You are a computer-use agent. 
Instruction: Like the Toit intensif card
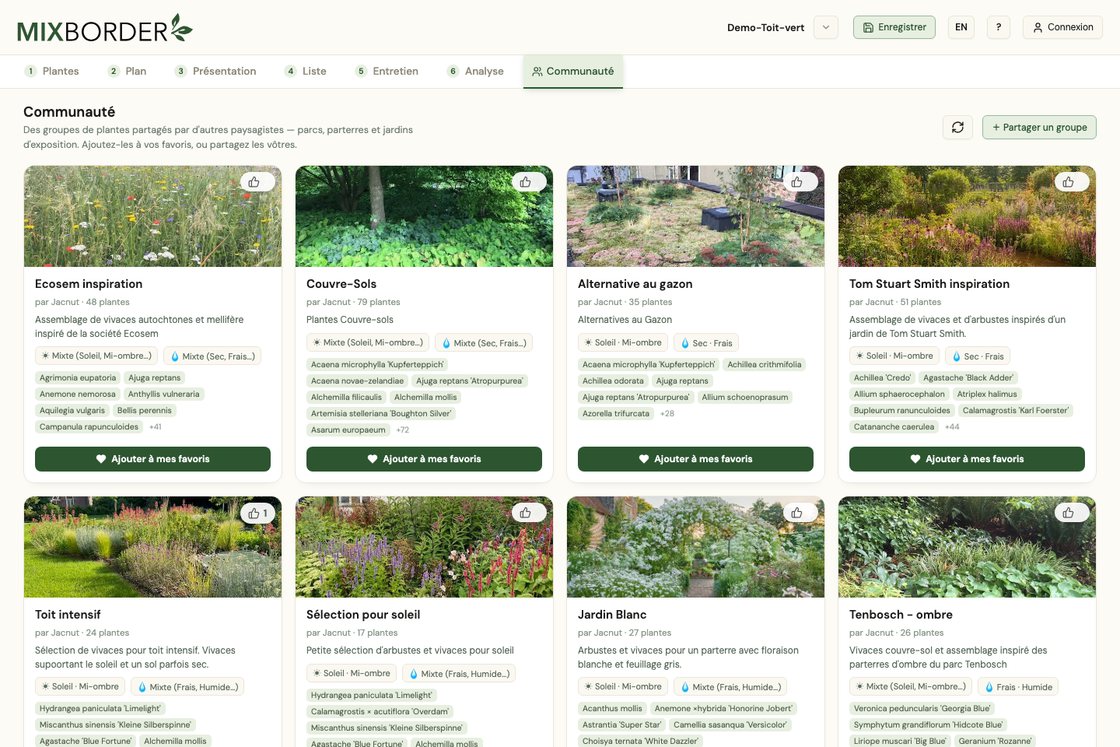tap(257, 513)
